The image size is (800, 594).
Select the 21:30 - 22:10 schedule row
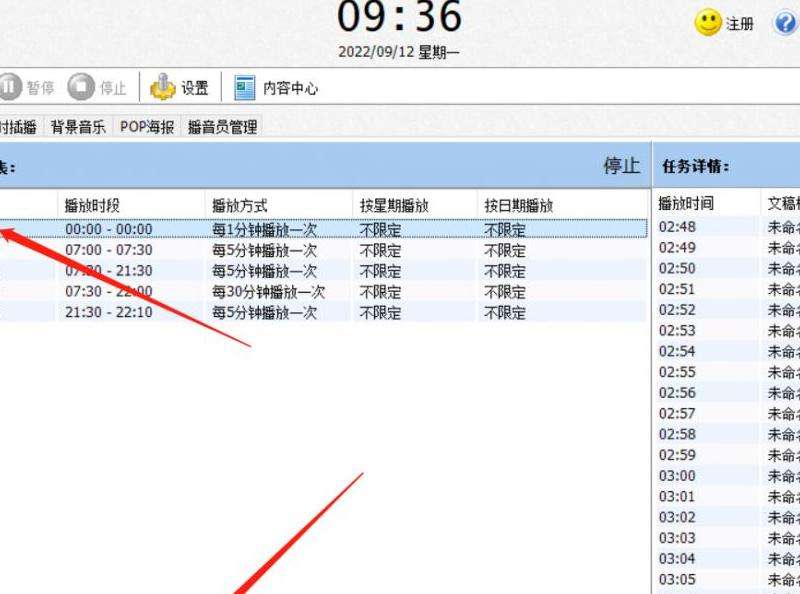pyautogui.click(x=120, y=311)
